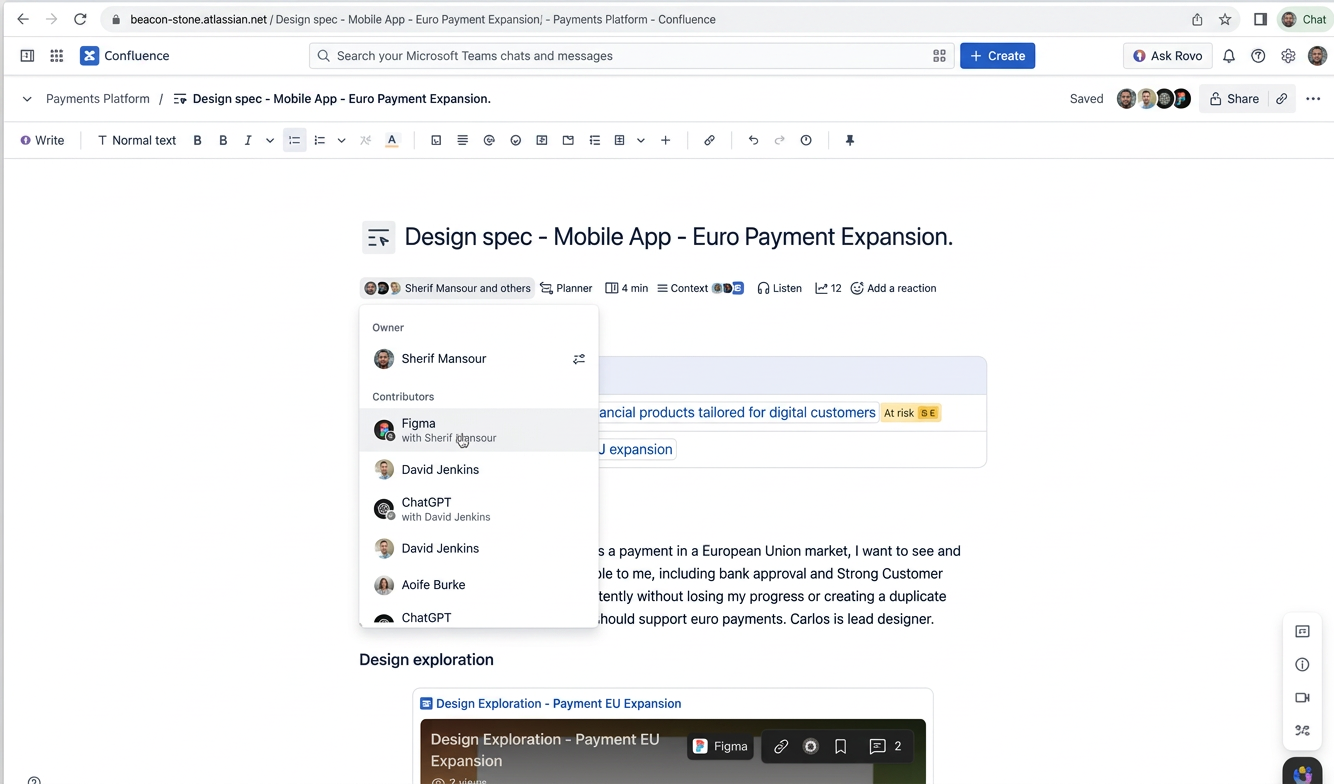Open the text color picker

tap(392, 141)
